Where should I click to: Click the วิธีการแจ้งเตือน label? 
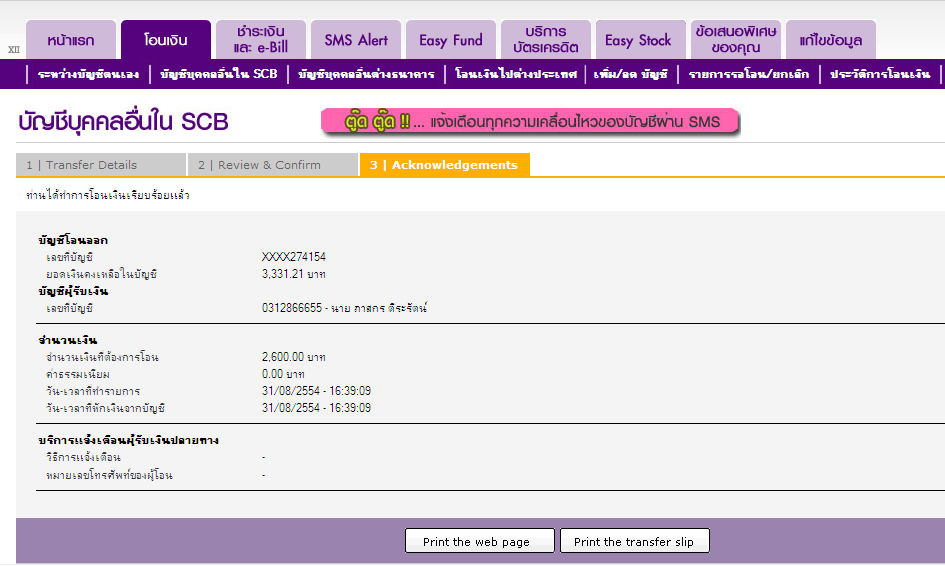click(x=83, y=458)
